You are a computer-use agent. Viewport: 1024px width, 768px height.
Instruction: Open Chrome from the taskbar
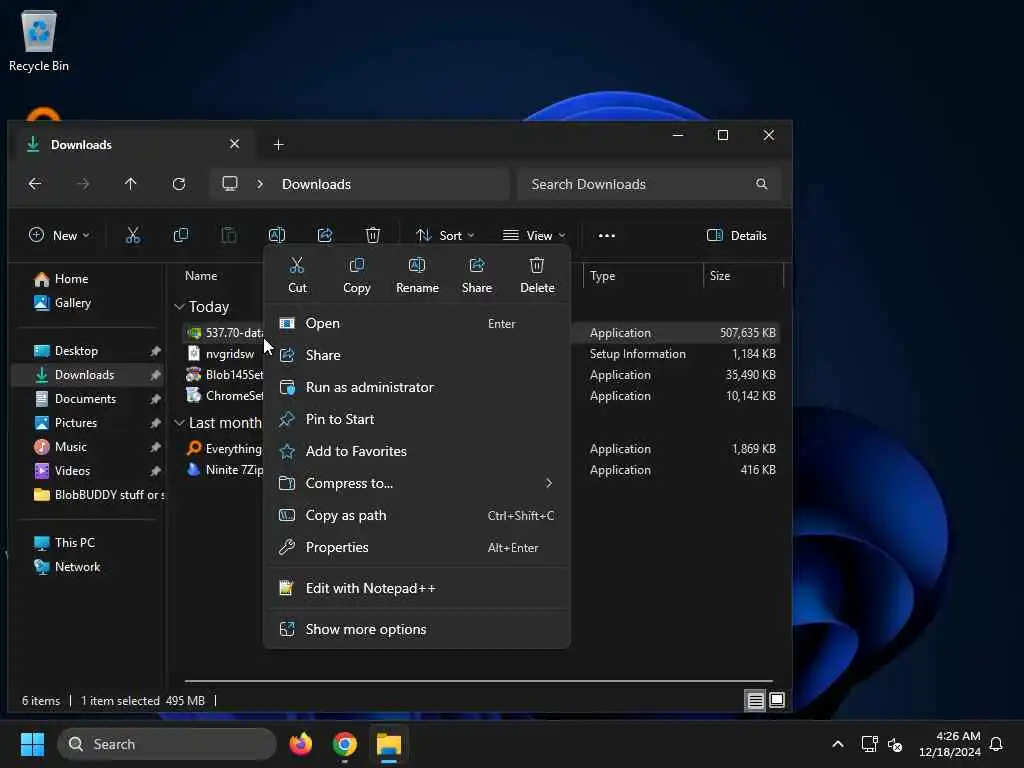345,744
